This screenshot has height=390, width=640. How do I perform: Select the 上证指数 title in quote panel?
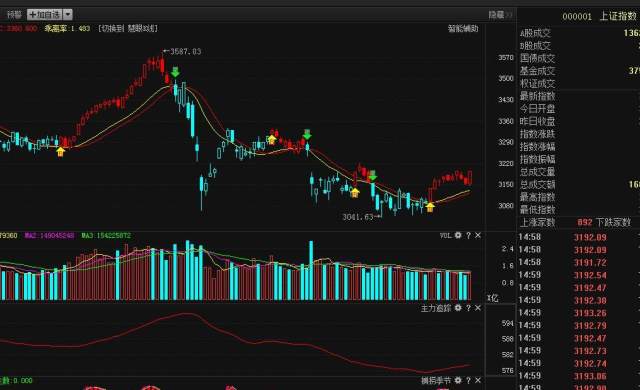click(x=617, y=16)
